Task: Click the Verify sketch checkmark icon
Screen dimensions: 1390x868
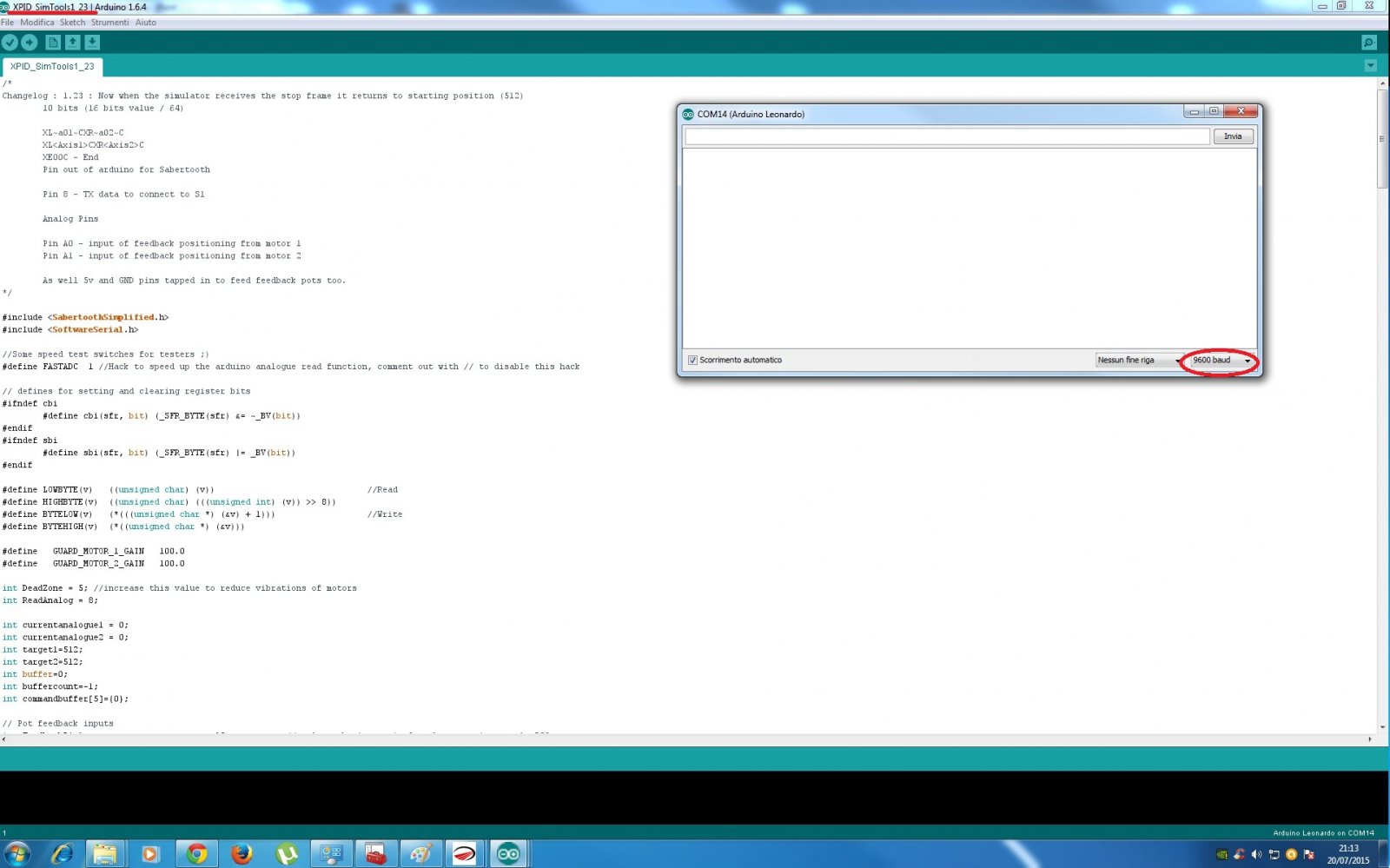Action: [10, 42]
